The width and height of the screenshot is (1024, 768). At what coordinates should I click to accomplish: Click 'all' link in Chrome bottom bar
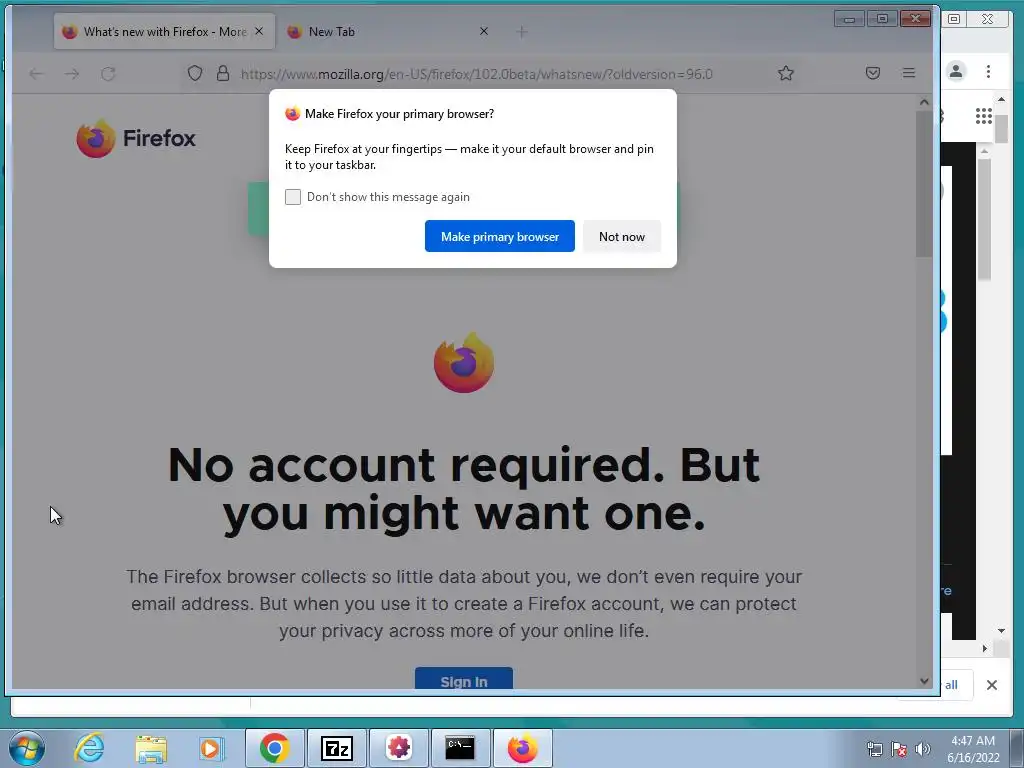point(951,685)
